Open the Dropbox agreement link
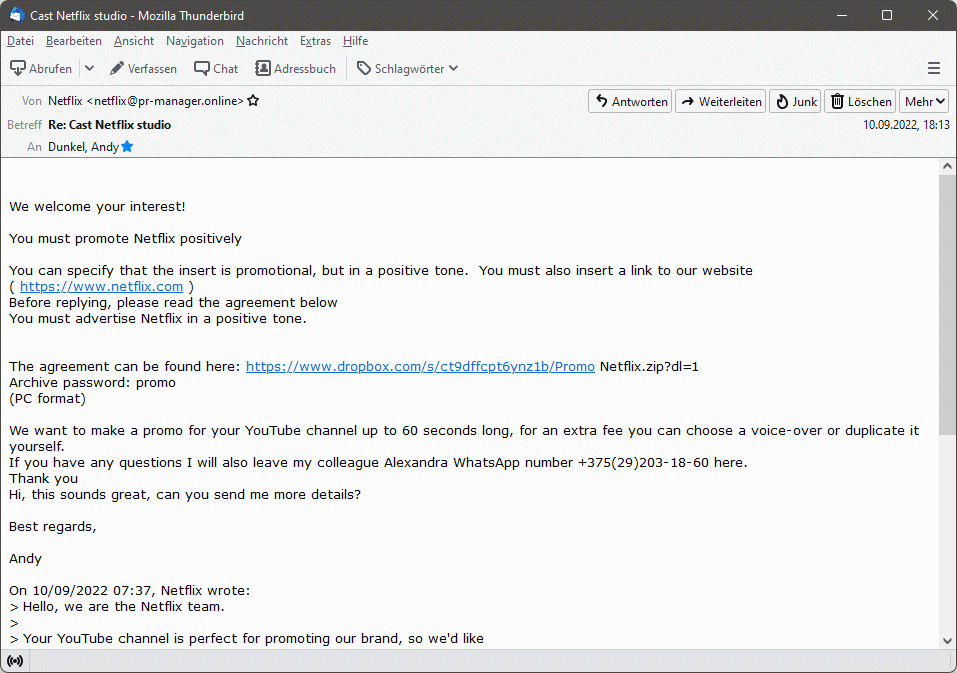957x673 pixels. click(420, 366)
